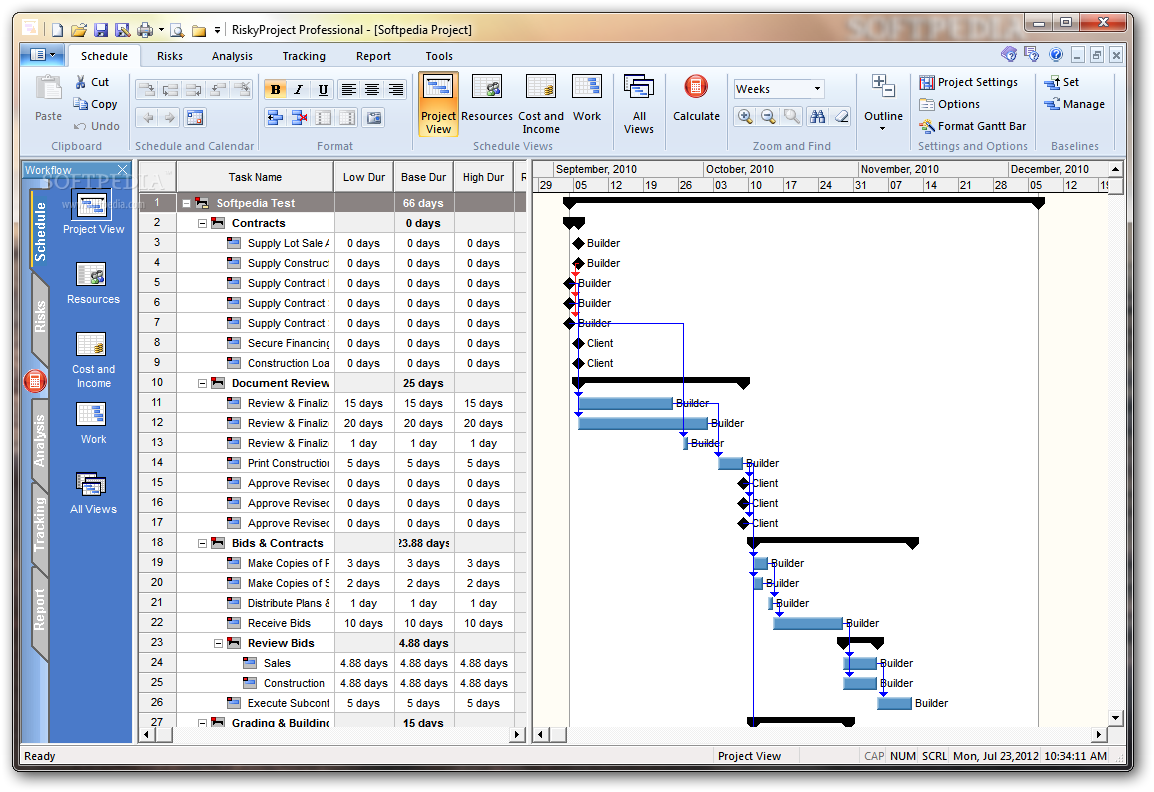The image size is (1154, 792).
Task: Click the red calculator button on Workflow sidebar edge
Action: point(35,381)
